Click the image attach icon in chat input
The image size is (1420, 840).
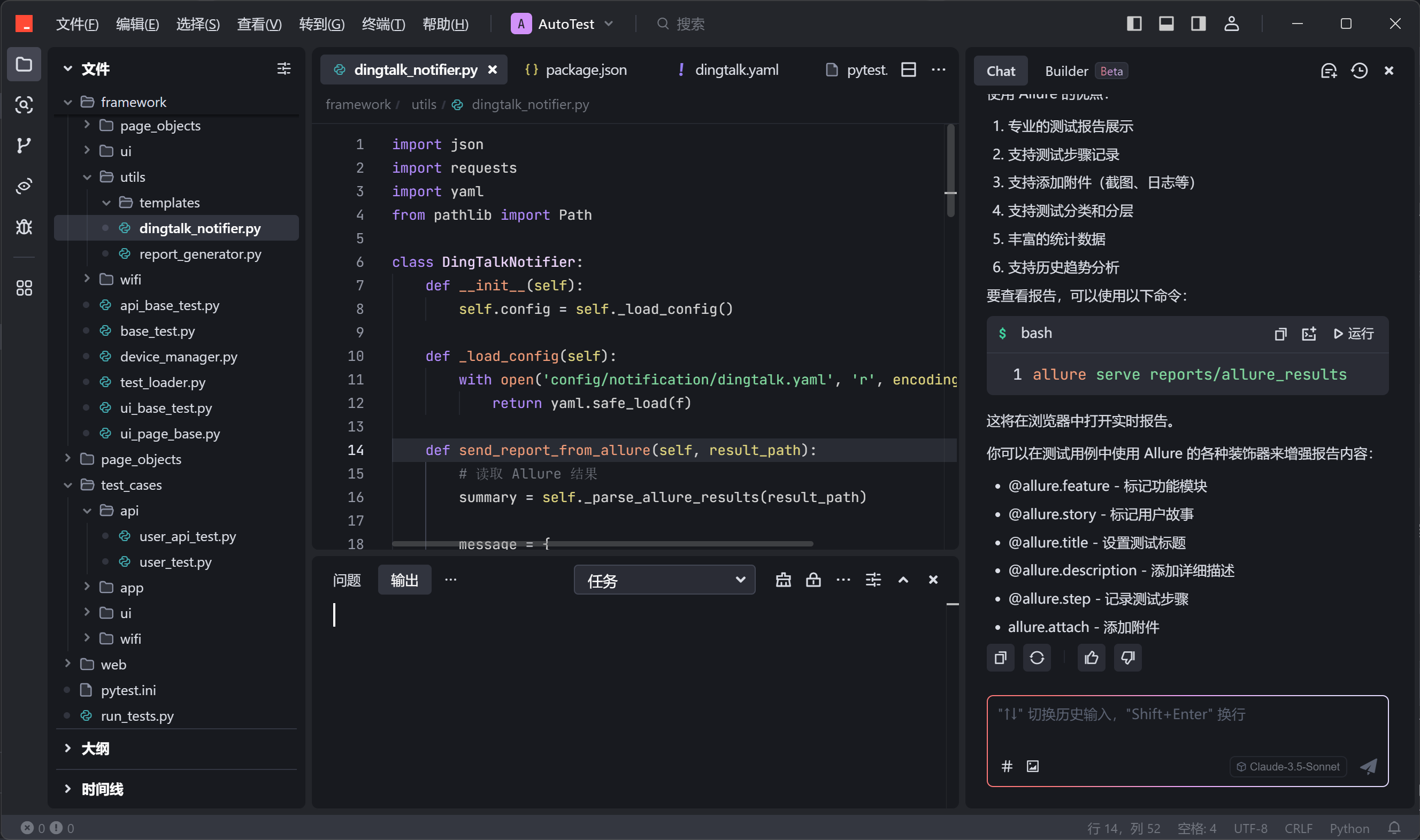(x=1033, y=766)
